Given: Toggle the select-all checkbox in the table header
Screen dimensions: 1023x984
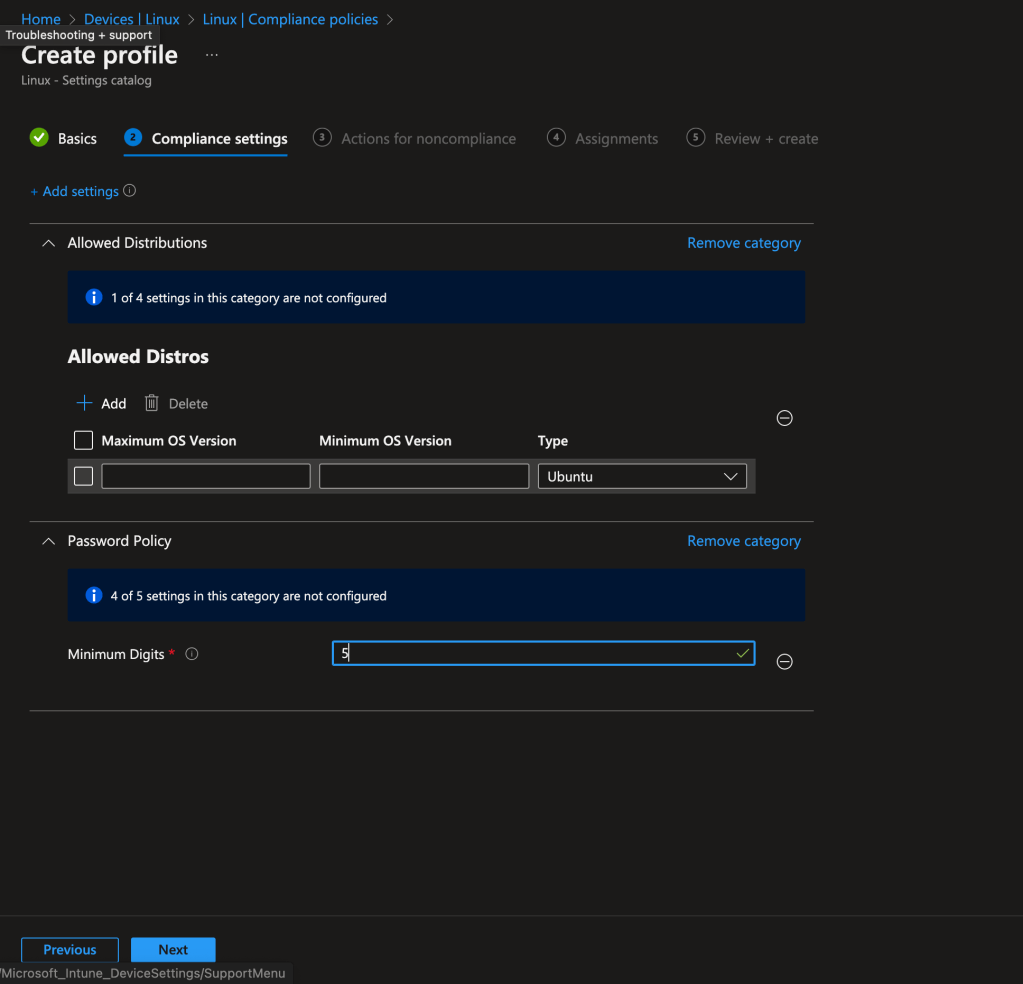Looking at the screenshot, I should 84,440.
